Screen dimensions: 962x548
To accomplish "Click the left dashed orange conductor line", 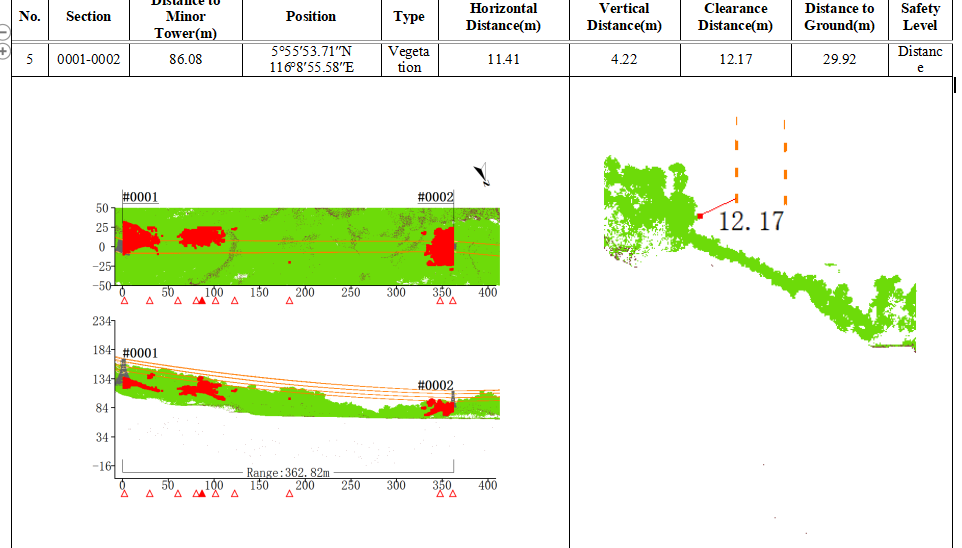I will 736,160.
